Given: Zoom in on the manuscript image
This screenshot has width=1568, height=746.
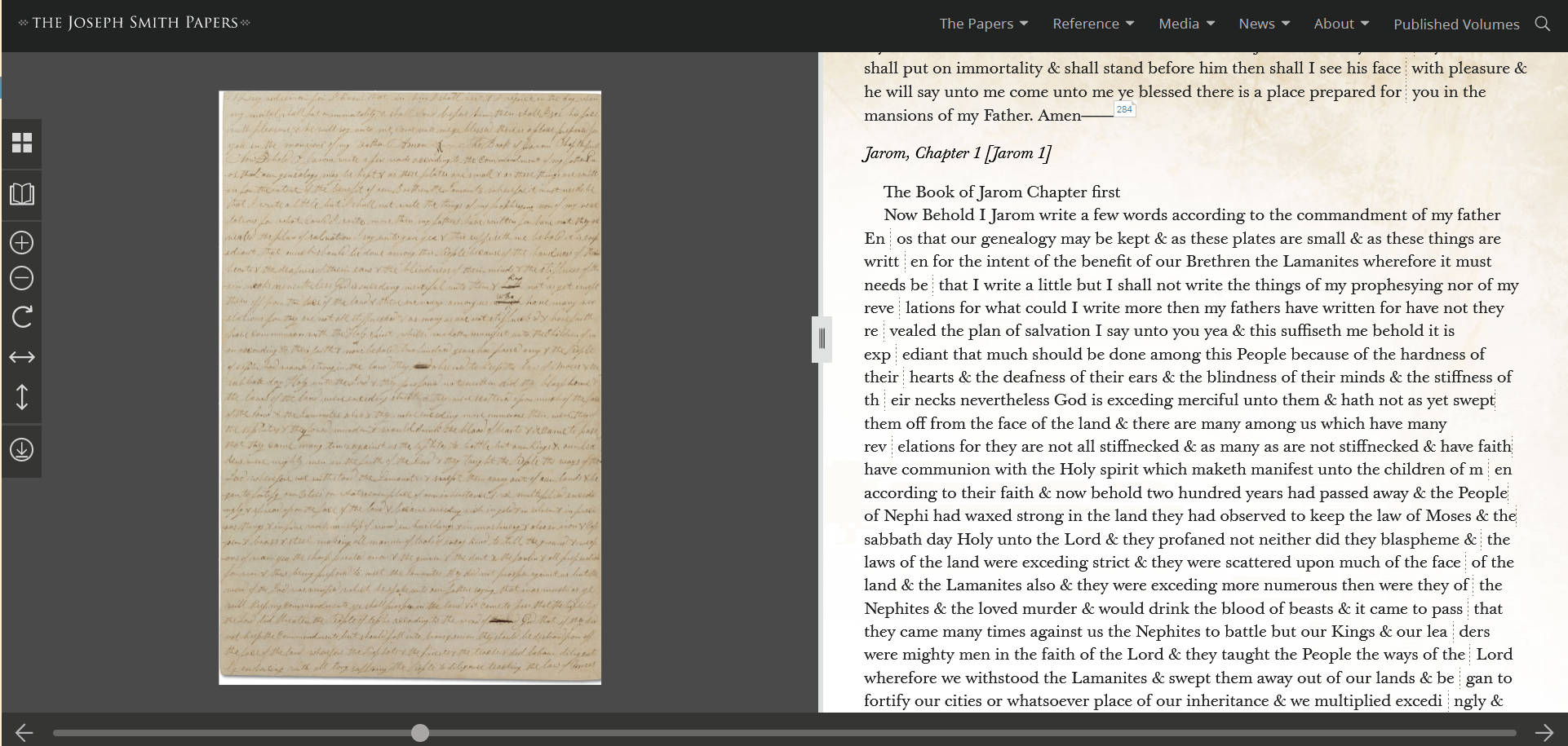Looking at the screenshot, I should [22, 242].
